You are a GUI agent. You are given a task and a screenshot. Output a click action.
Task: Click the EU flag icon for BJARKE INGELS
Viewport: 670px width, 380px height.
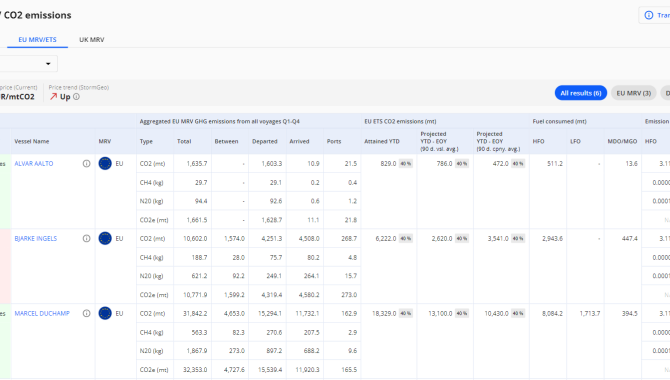click(x=105, y=238)
